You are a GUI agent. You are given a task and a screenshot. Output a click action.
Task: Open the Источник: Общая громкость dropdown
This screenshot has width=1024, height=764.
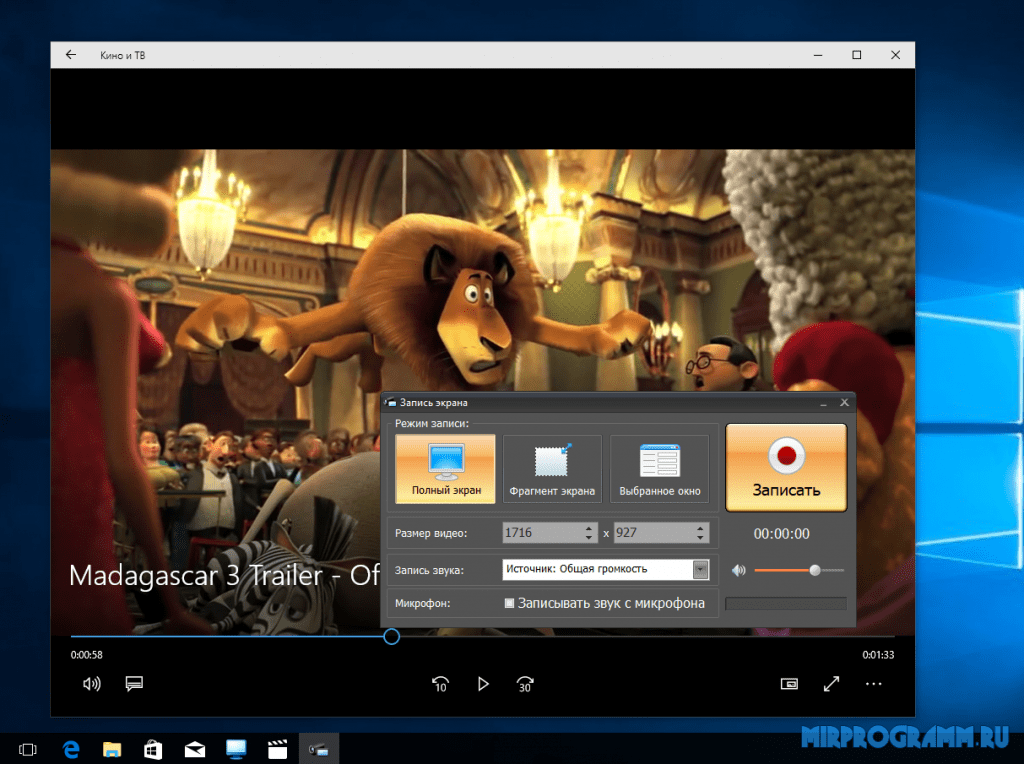point(701,569)
